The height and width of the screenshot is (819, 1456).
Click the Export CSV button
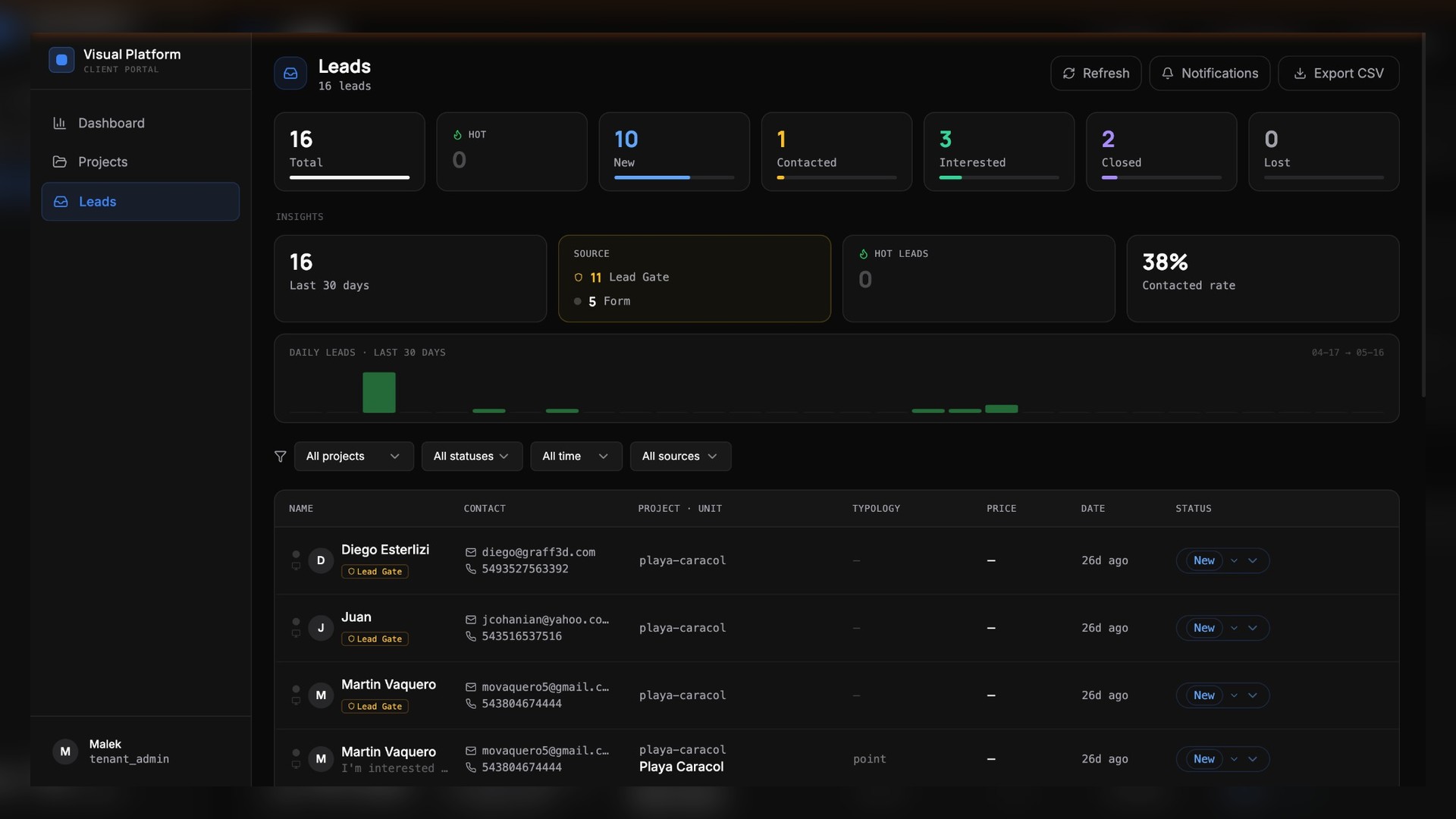coord(1338,74)
